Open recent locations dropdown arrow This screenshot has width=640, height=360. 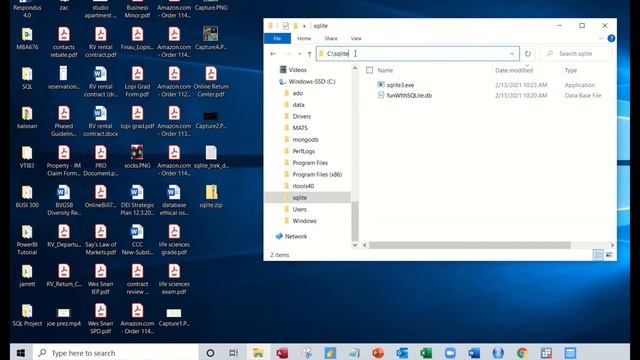tap(300, 54)
